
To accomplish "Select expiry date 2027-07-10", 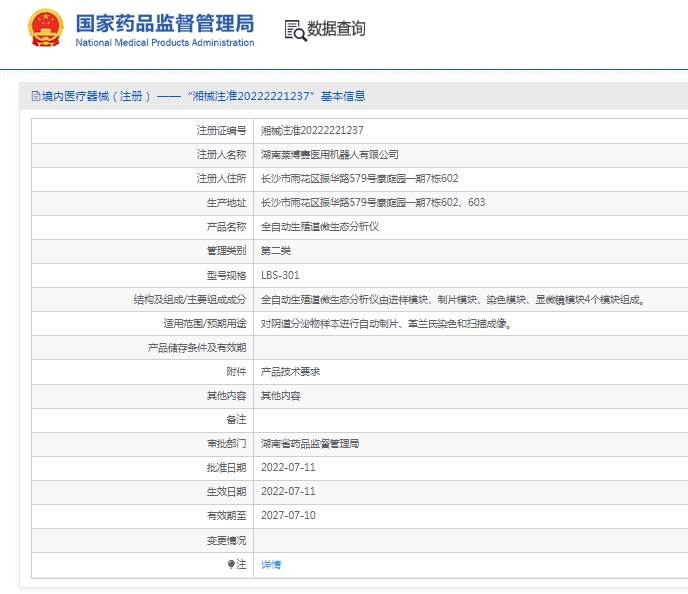I will tap(288, 515).
